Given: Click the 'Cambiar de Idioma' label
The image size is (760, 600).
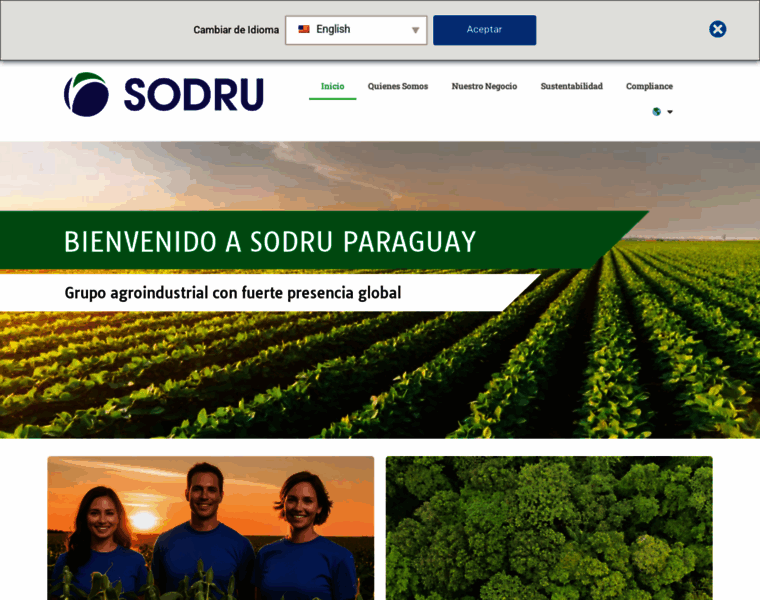Looking at the screenshot, I should pos(236,30).
